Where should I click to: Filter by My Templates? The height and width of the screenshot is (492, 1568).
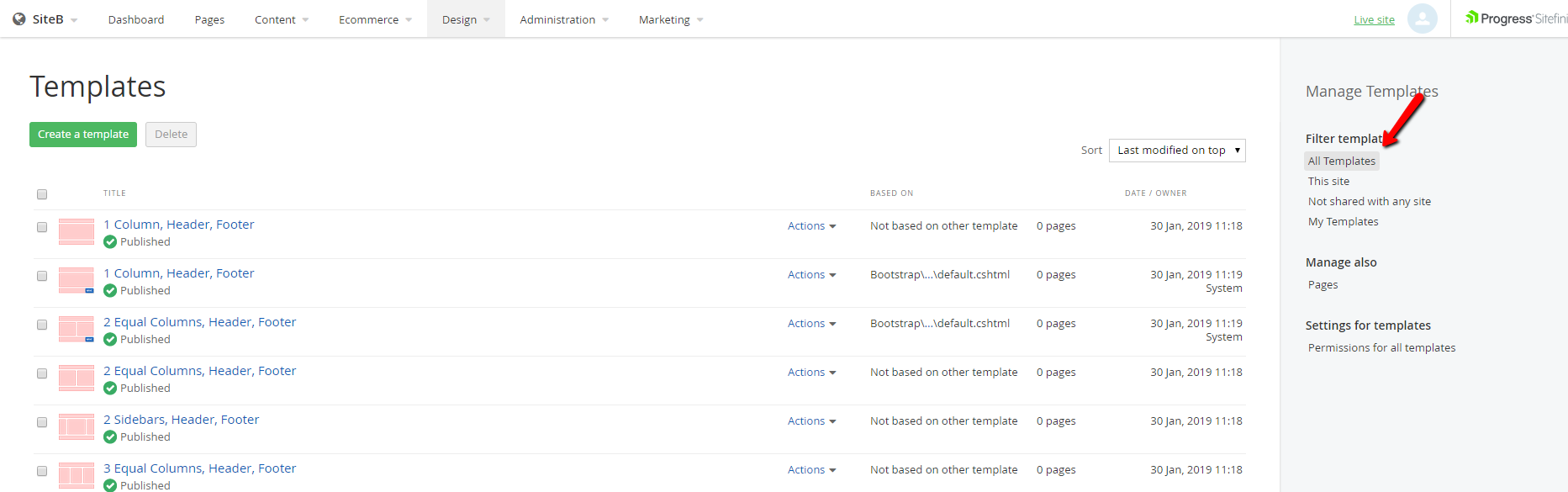pyautogui.click(x=1343, y=222)
